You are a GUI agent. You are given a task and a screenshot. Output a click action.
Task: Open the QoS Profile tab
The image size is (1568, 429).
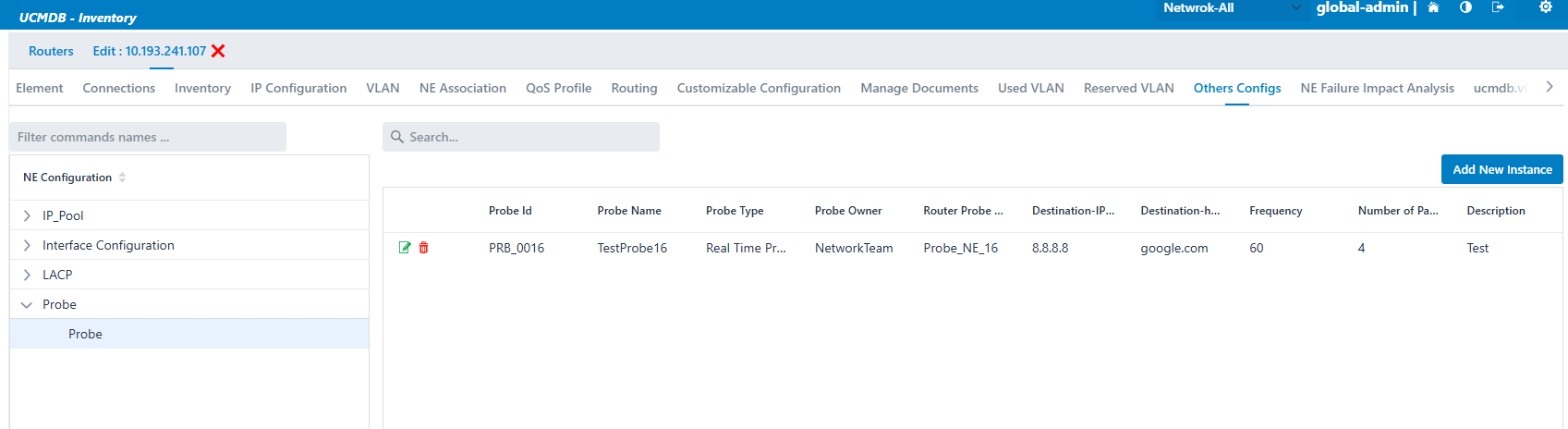pyautogui.click(x=558, y=88)
